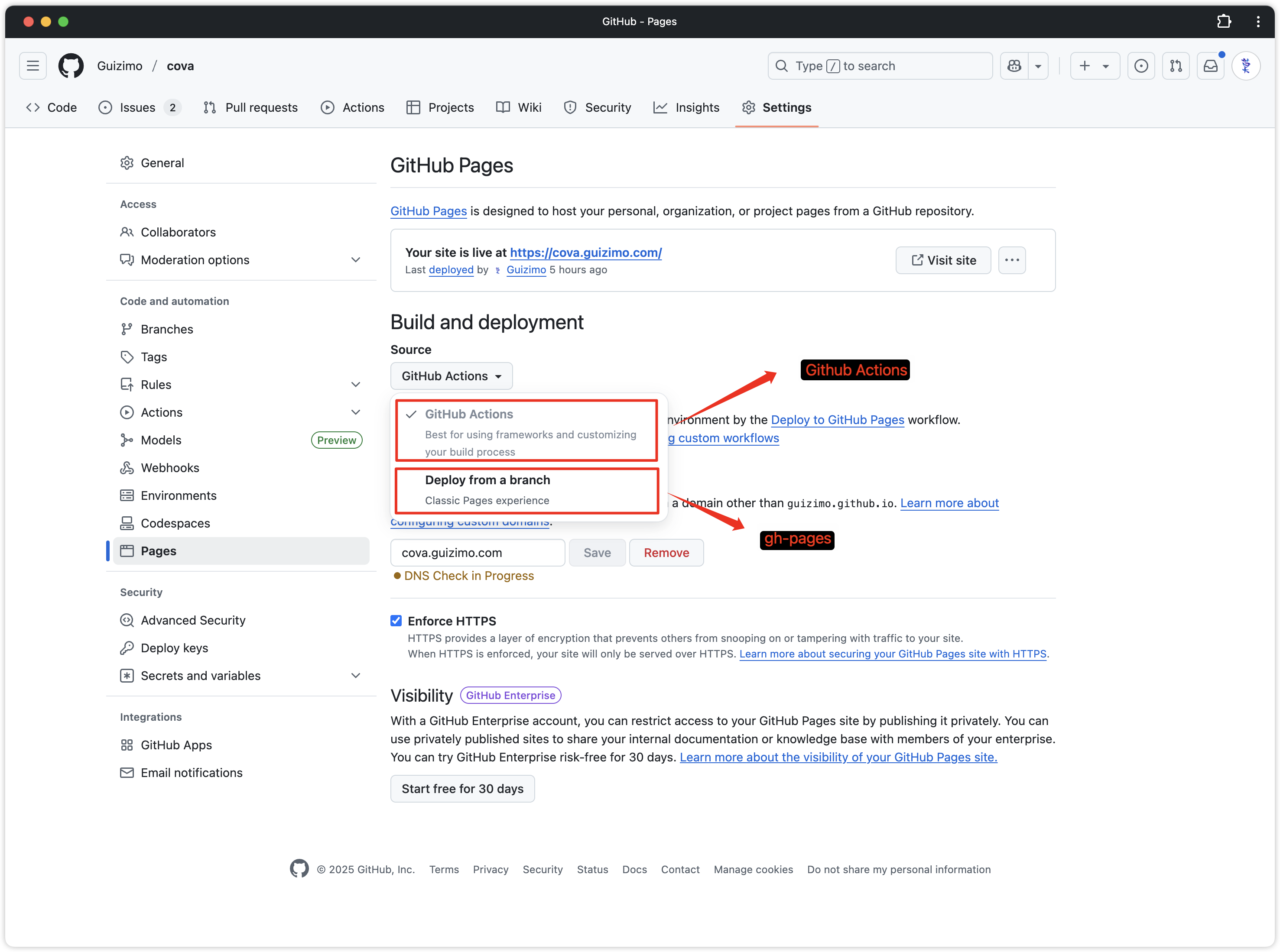Click the Models sidebar icon
Viewport: 1280px width, 952px height.
[x=127, y=440]
